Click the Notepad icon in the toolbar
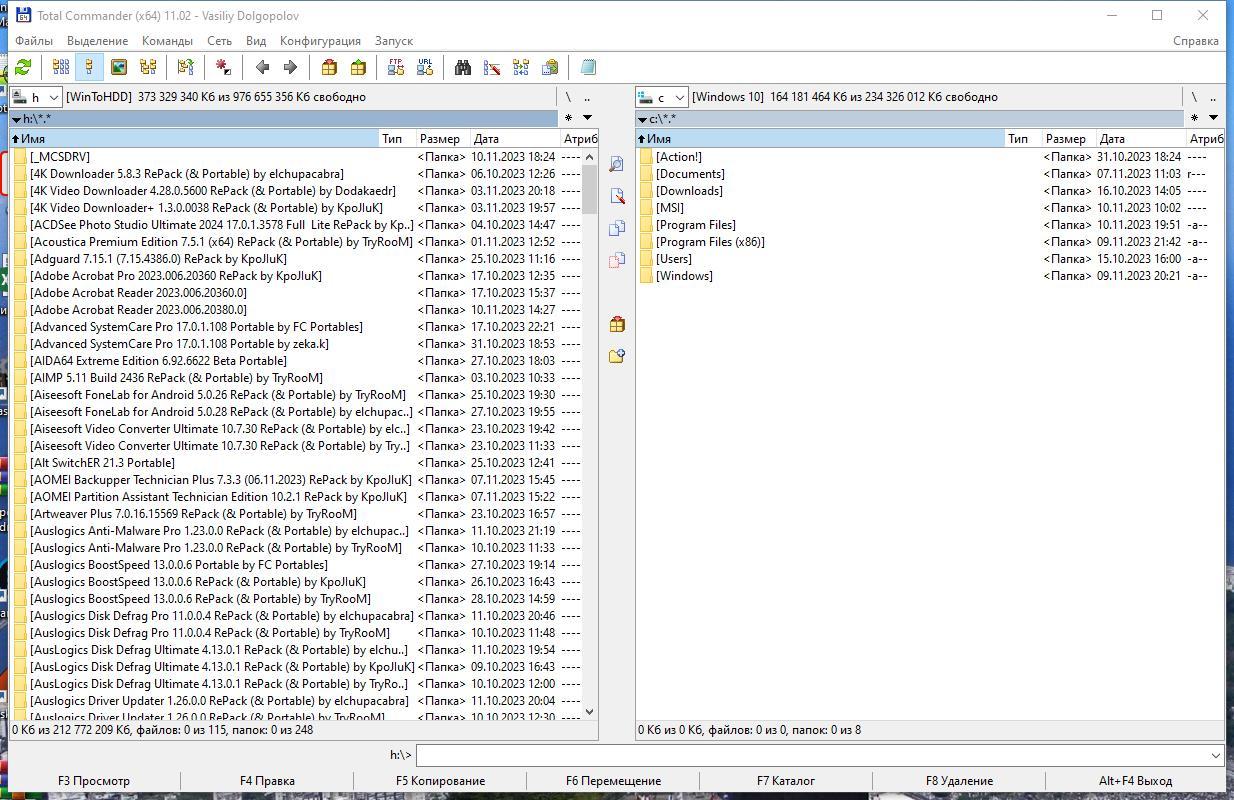This screenshot has height=800, width=1234. pyautogui.click(x=588, y=67)
